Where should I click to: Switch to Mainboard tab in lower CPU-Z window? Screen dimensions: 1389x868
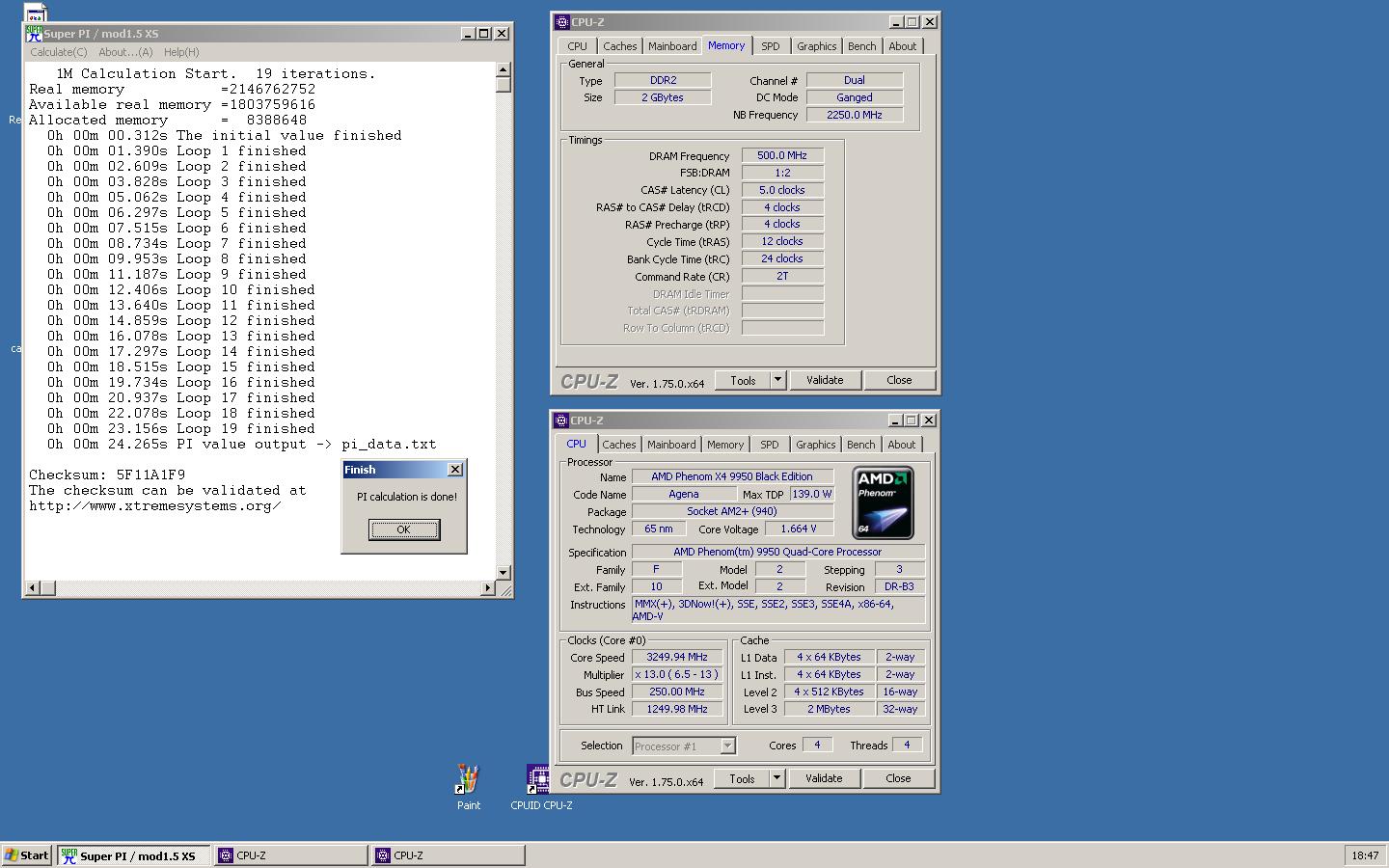point(671,445)
